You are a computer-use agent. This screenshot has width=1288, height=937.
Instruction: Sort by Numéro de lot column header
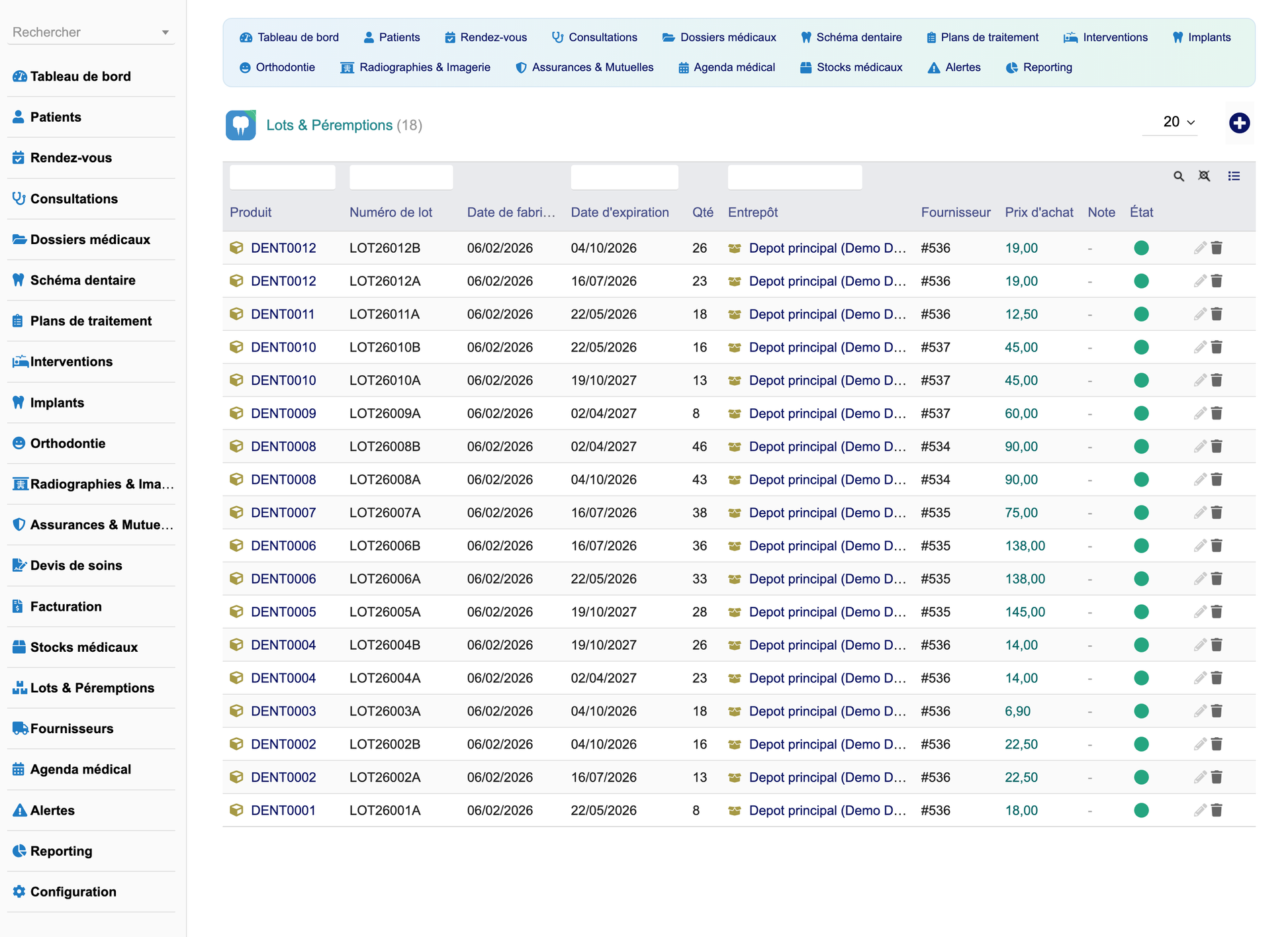pos(391,212)
